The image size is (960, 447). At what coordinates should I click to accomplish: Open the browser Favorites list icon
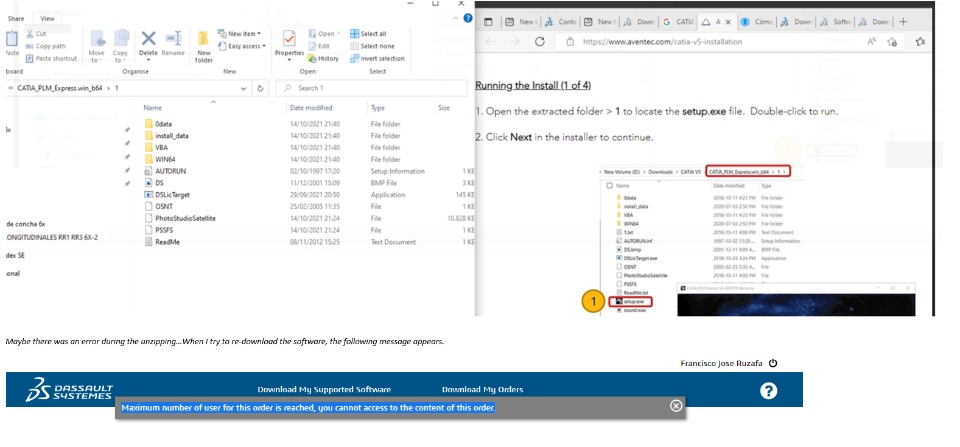click(x=920, y=42)
